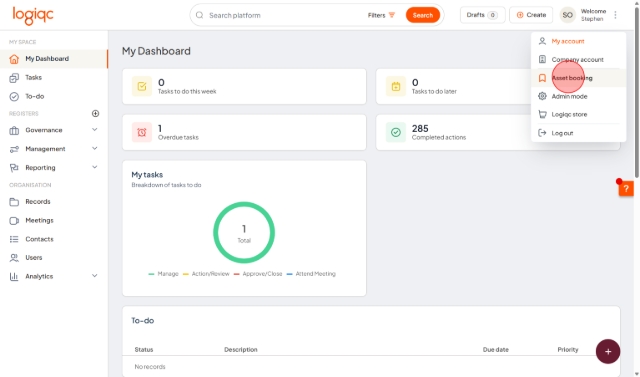Toggle the Approve/Close chart legend
Viewport: 640px width, 377px height.
258,274
